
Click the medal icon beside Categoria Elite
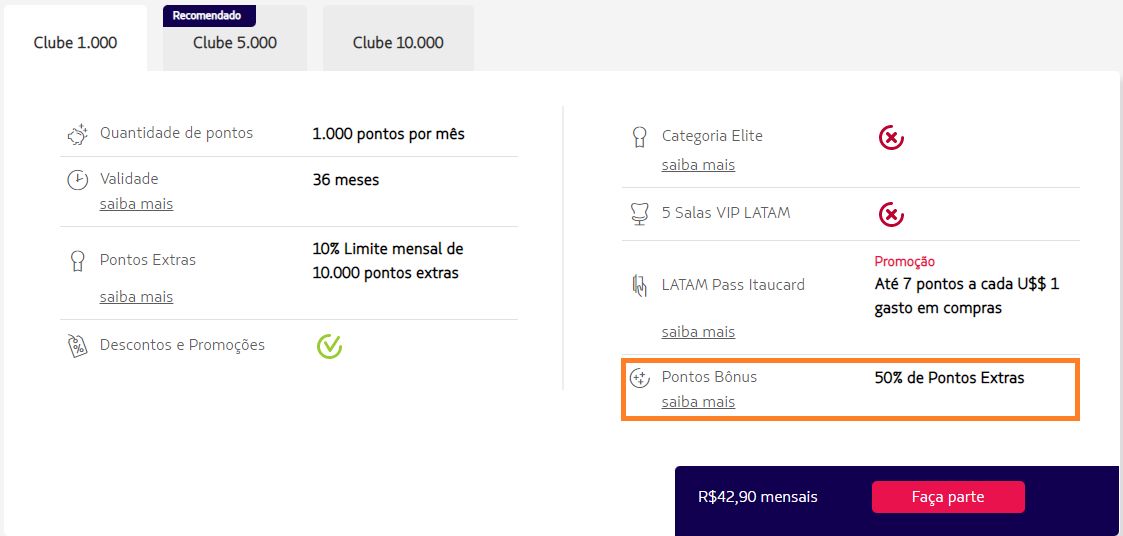tap(639, 136)
